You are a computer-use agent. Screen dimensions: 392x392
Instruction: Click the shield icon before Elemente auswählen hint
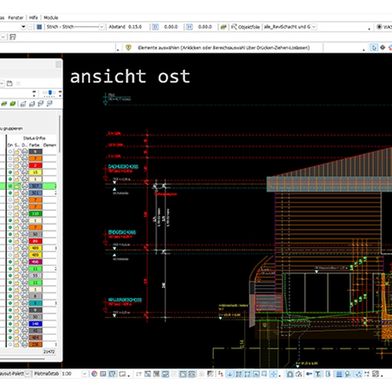click(x=128, y=48)
